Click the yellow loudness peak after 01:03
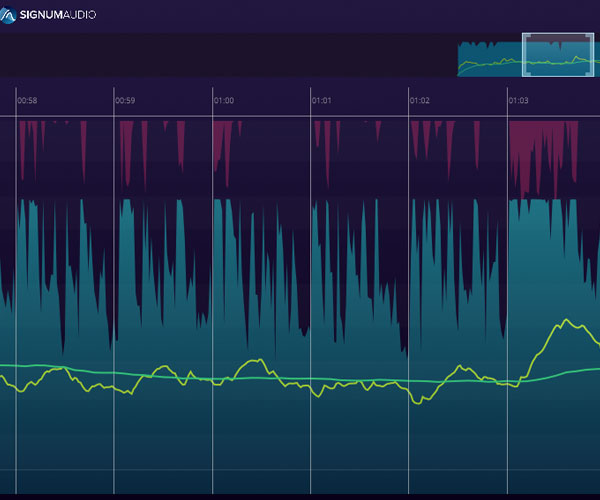600x500 pixels. 566,320
